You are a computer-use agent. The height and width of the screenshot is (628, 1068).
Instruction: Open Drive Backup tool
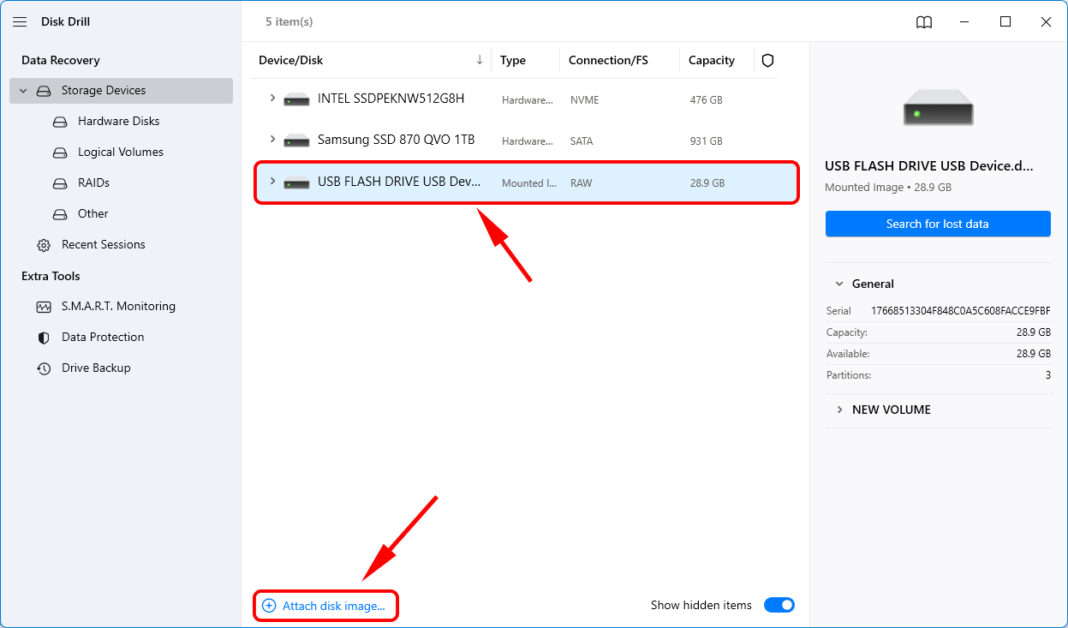96,368
